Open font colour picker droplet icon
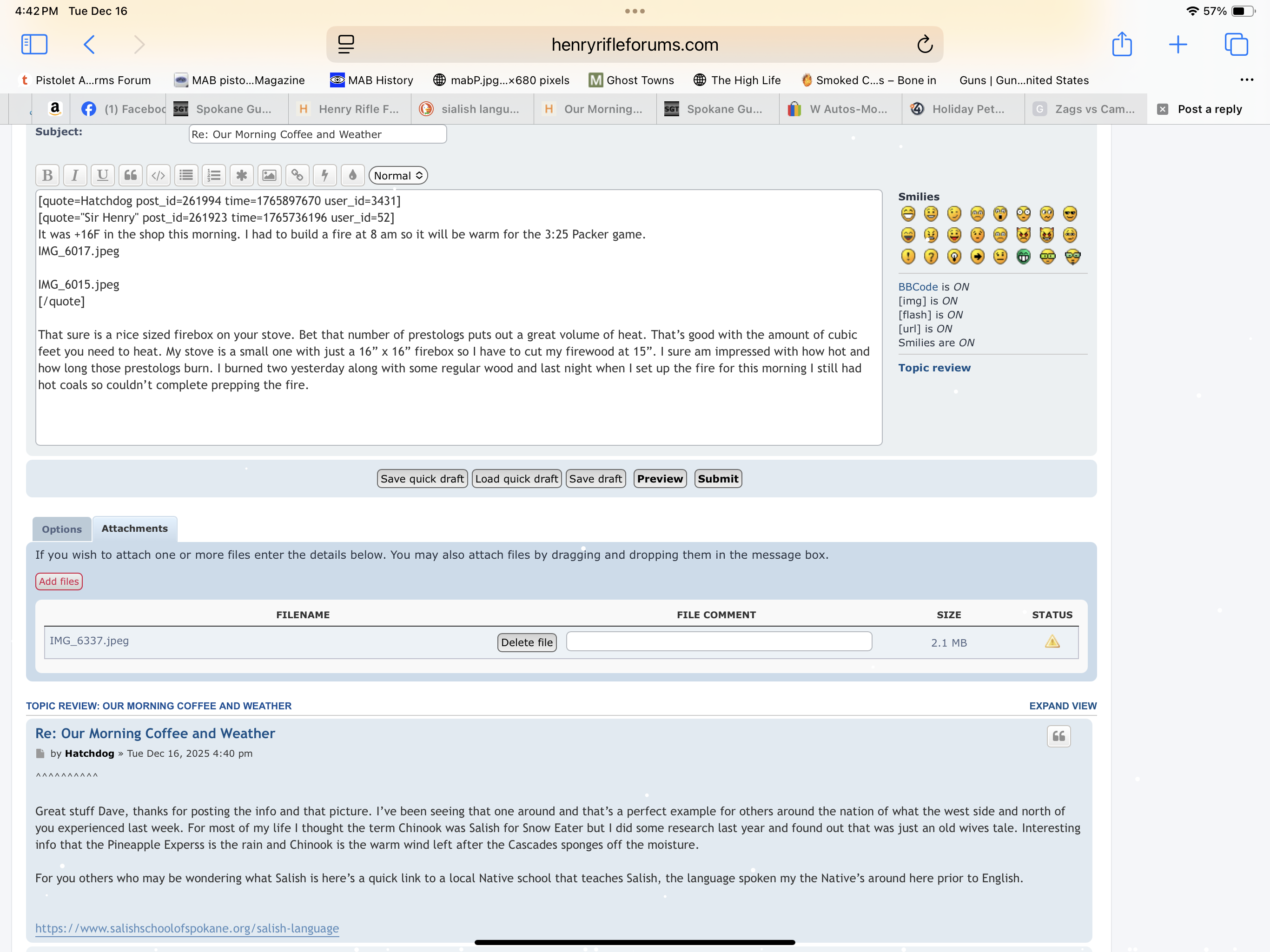This screenshot has width=1270, height=952. [352, 175]
